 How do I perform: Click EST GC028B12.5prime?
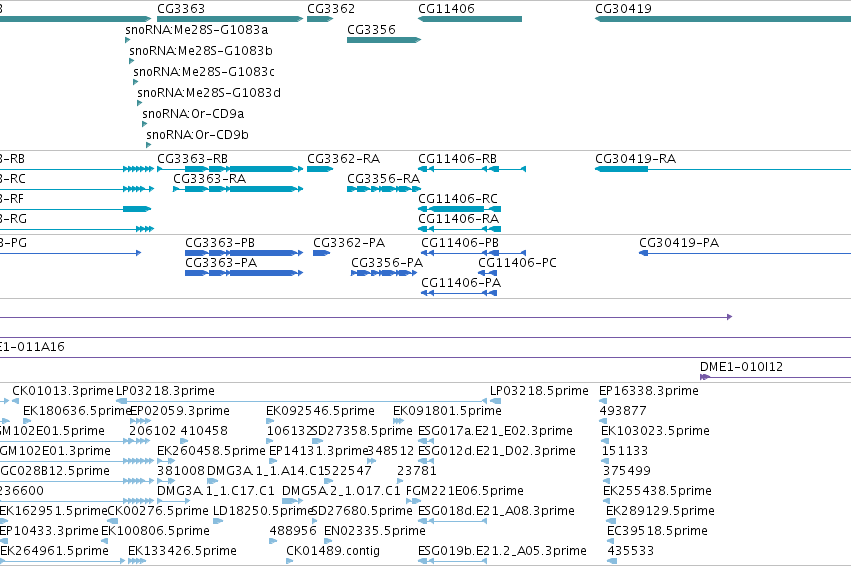click(55, 471)
